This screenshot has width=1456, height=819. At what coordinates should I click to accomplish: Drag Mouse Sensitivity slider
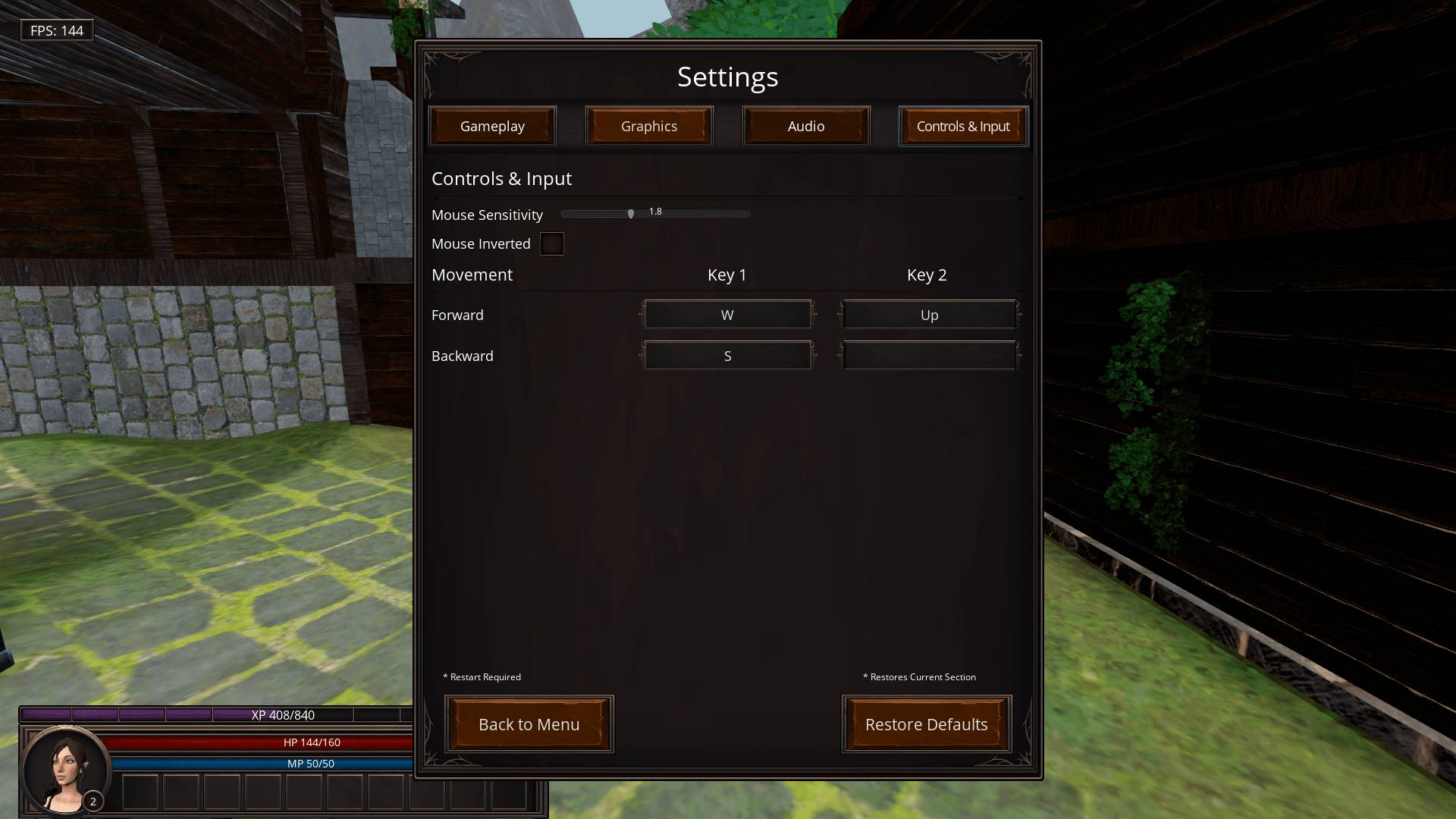[x=631, y=213]
